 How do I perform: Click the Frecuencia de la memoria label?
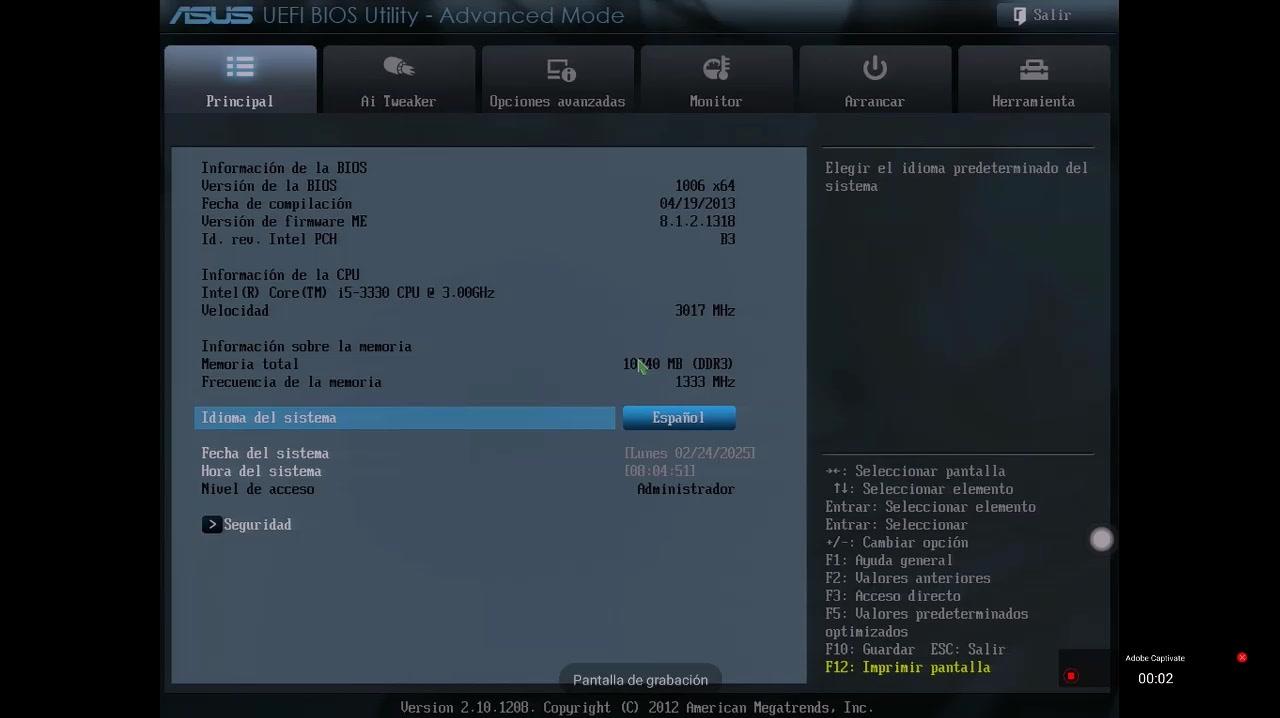[x=291, y=382]
